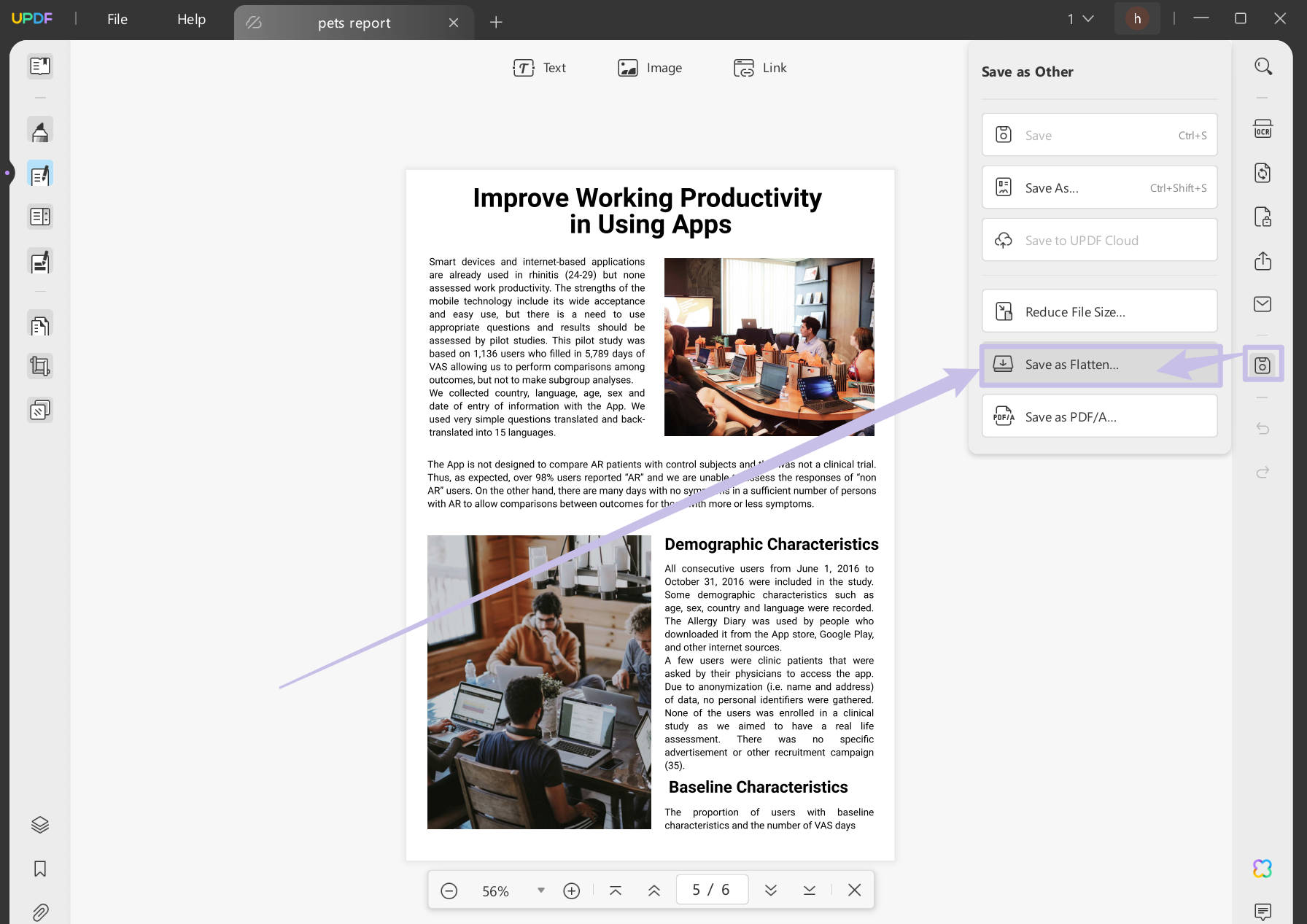
Task: Click the team working on laptops photo
Action: (x=539, y=682)
